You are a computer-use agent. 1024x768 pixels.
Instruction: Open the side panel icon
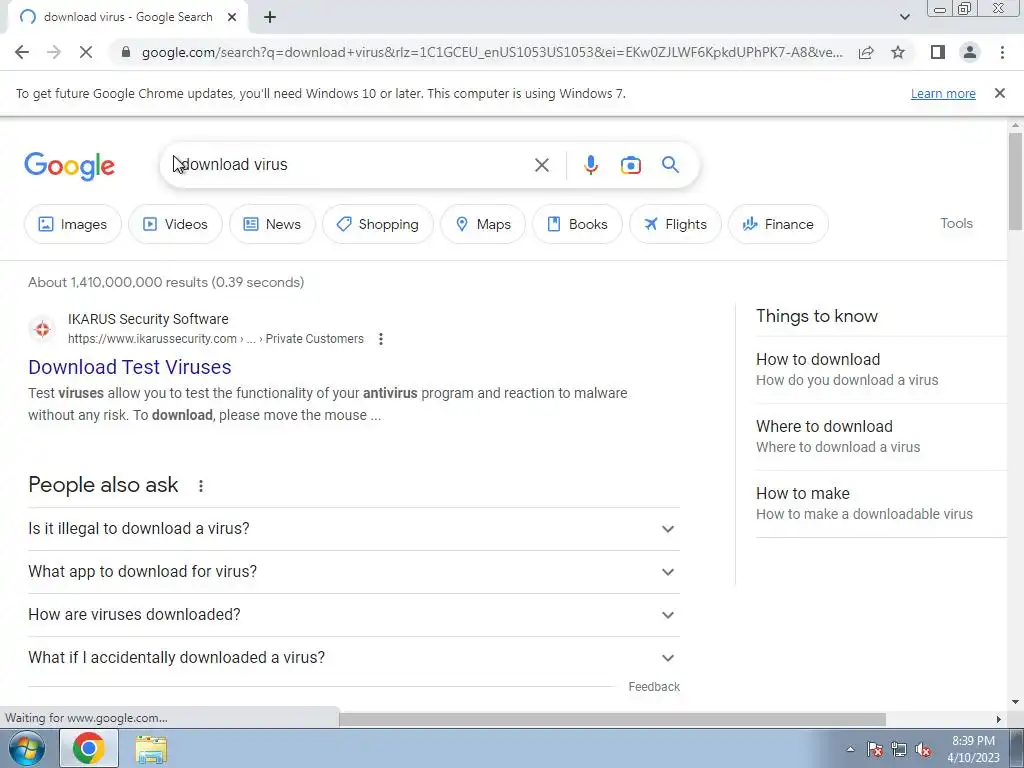point(938,52)
